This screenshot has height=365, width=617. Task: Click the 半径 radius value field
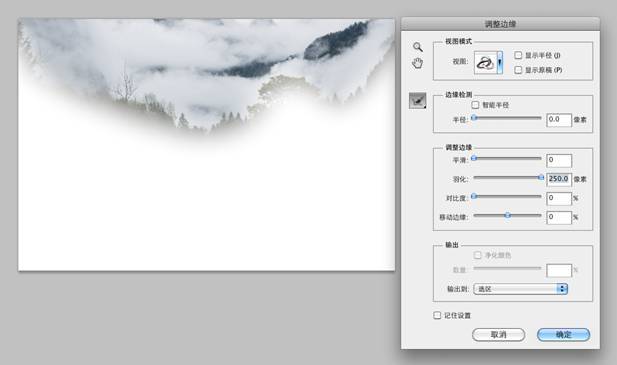pyautogui.click(x=559, y=120)
